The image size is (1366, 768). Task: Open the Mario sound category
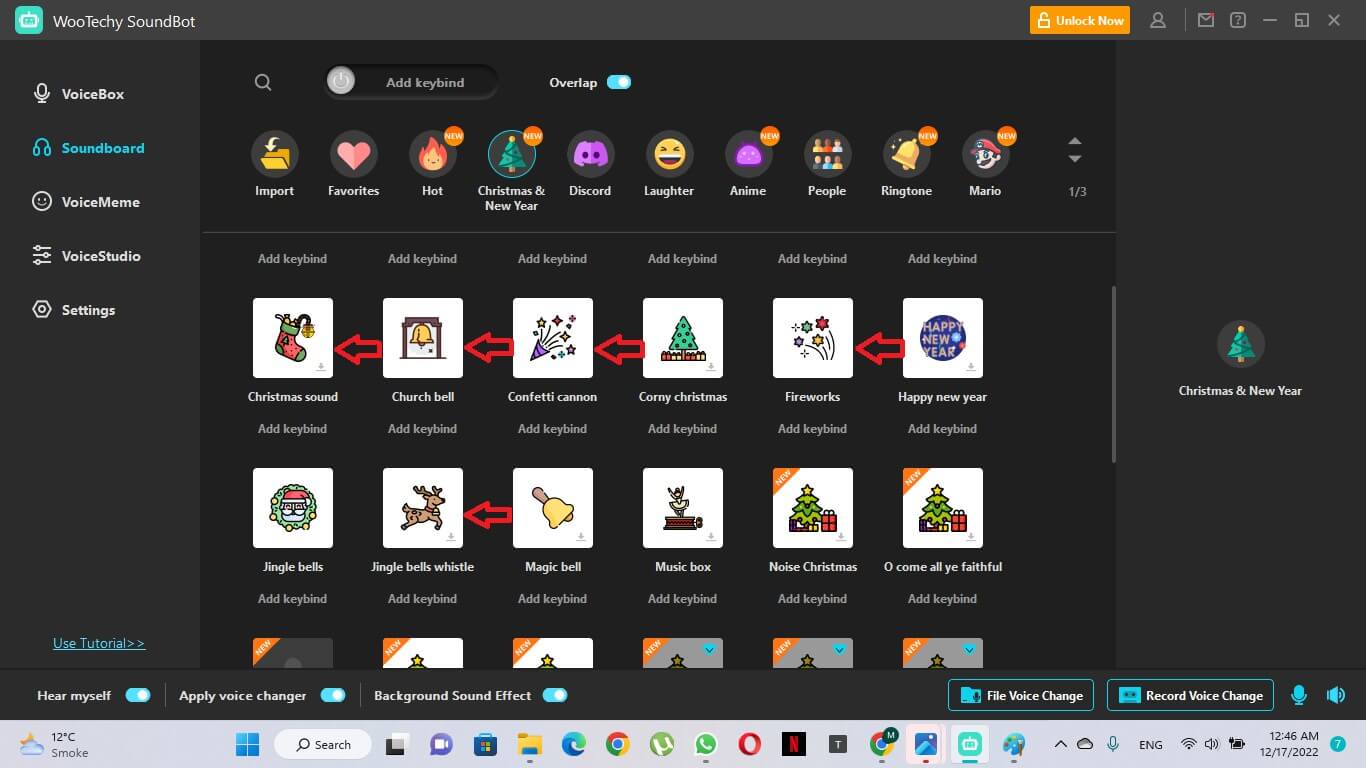(x=985, y=155)
